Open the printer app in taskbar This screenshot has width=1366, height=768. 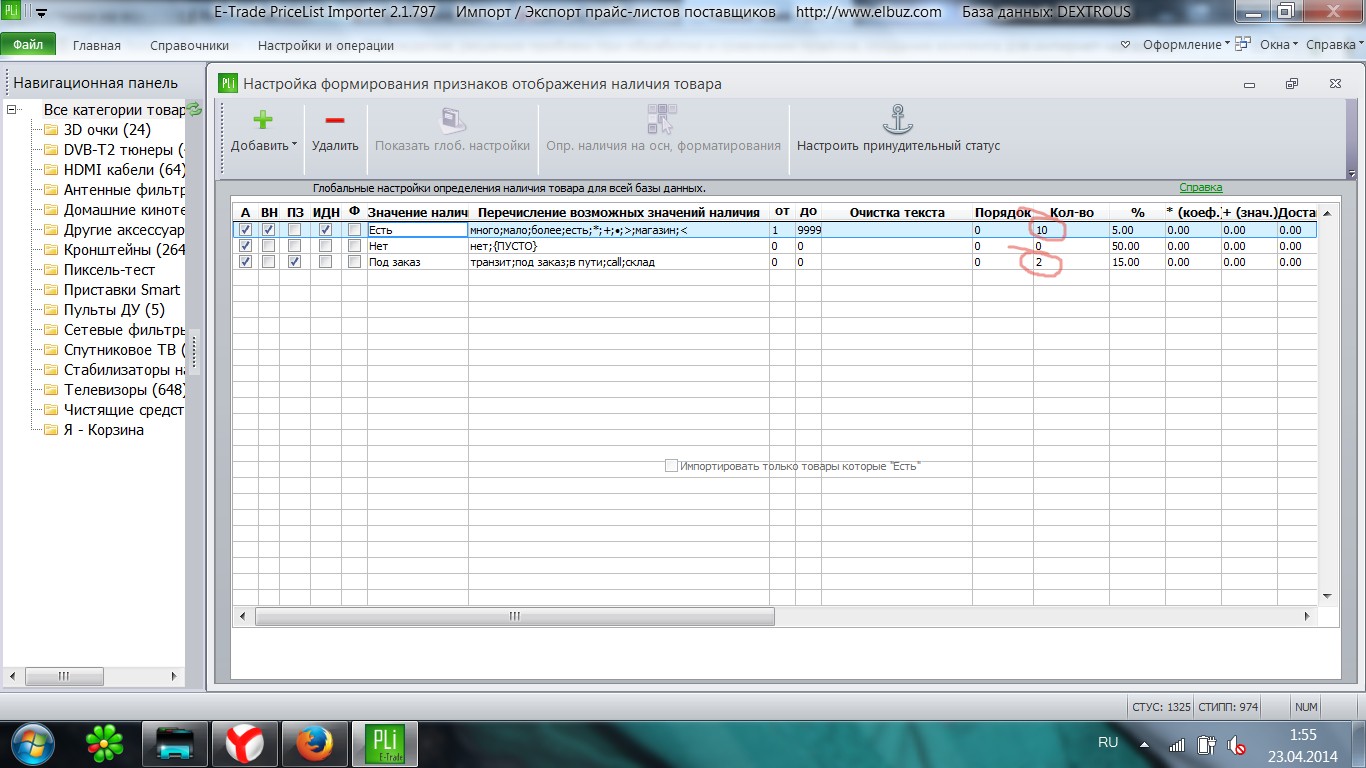(x=174, y=743)
